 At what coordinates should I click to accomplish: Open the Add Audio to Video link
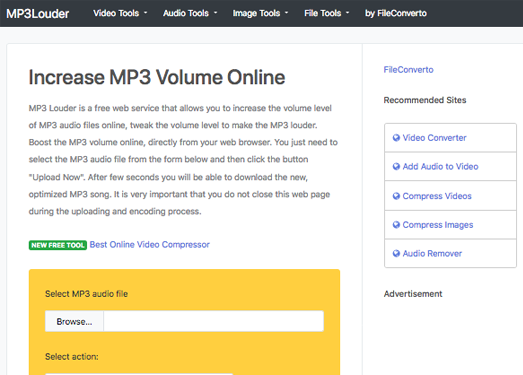[x=440, y=166]
